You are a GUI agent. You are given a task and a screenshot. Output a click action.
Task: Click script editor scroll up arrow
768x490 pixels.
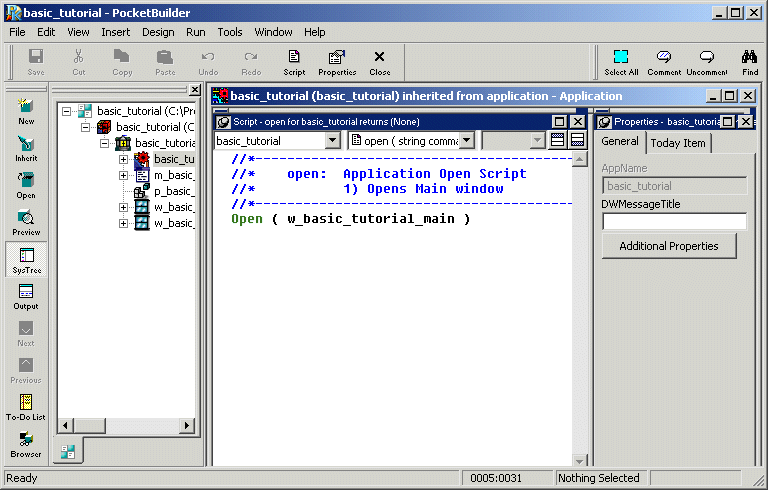(579, 159)
